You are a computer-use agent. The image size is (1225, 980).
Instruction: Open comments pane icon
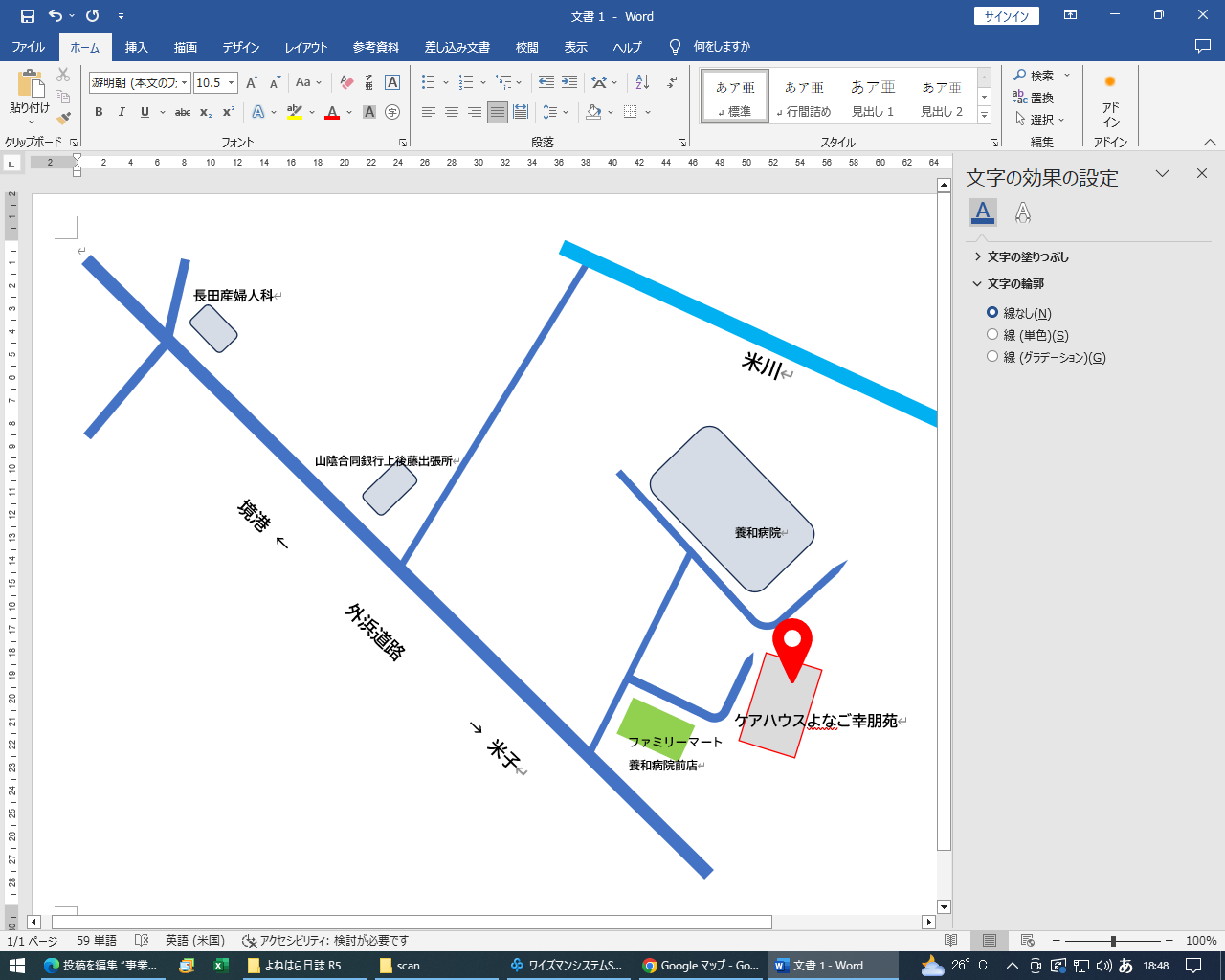tap(1203, 46)
